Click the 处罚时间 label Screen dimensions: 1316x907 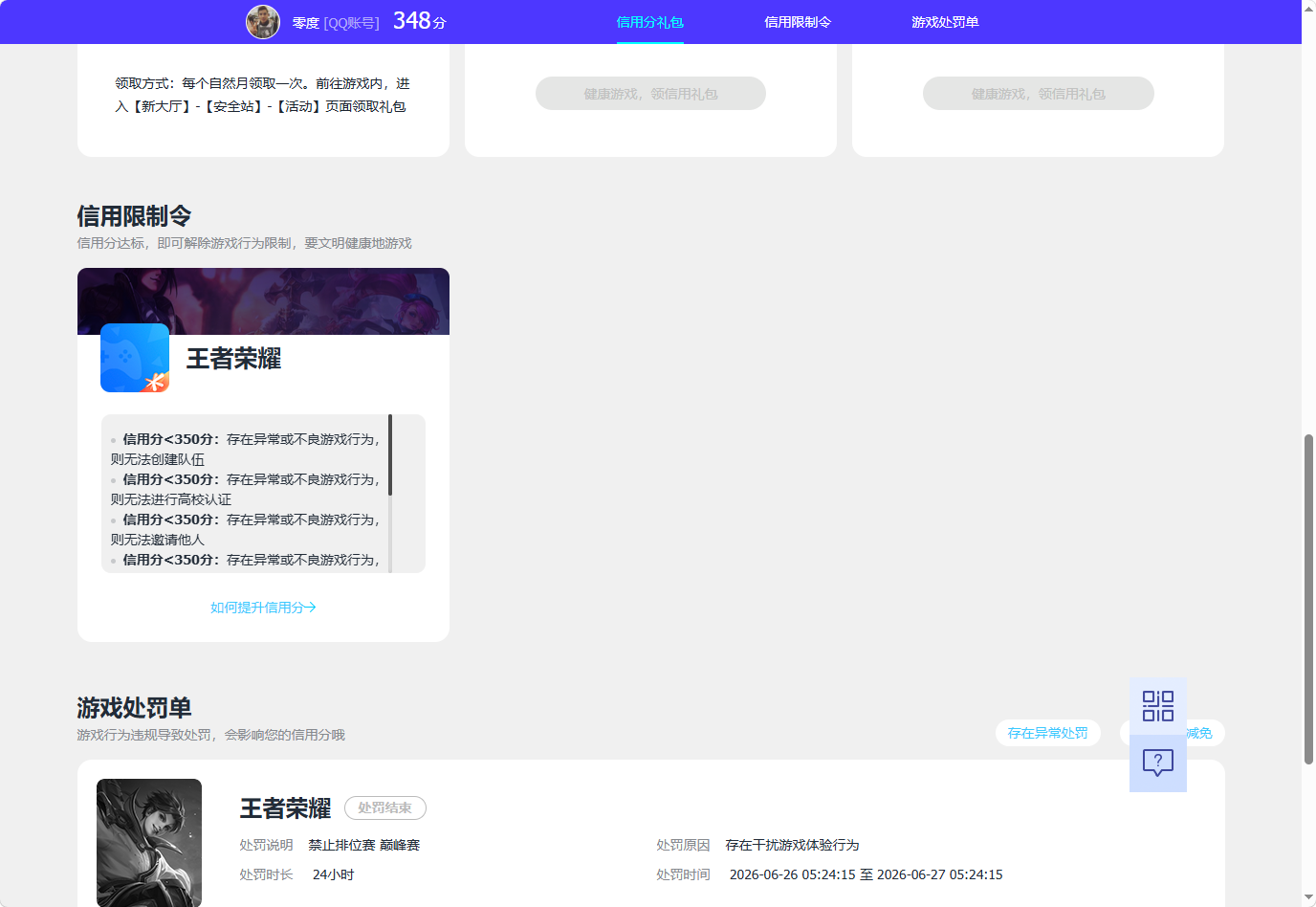(683, 874)
